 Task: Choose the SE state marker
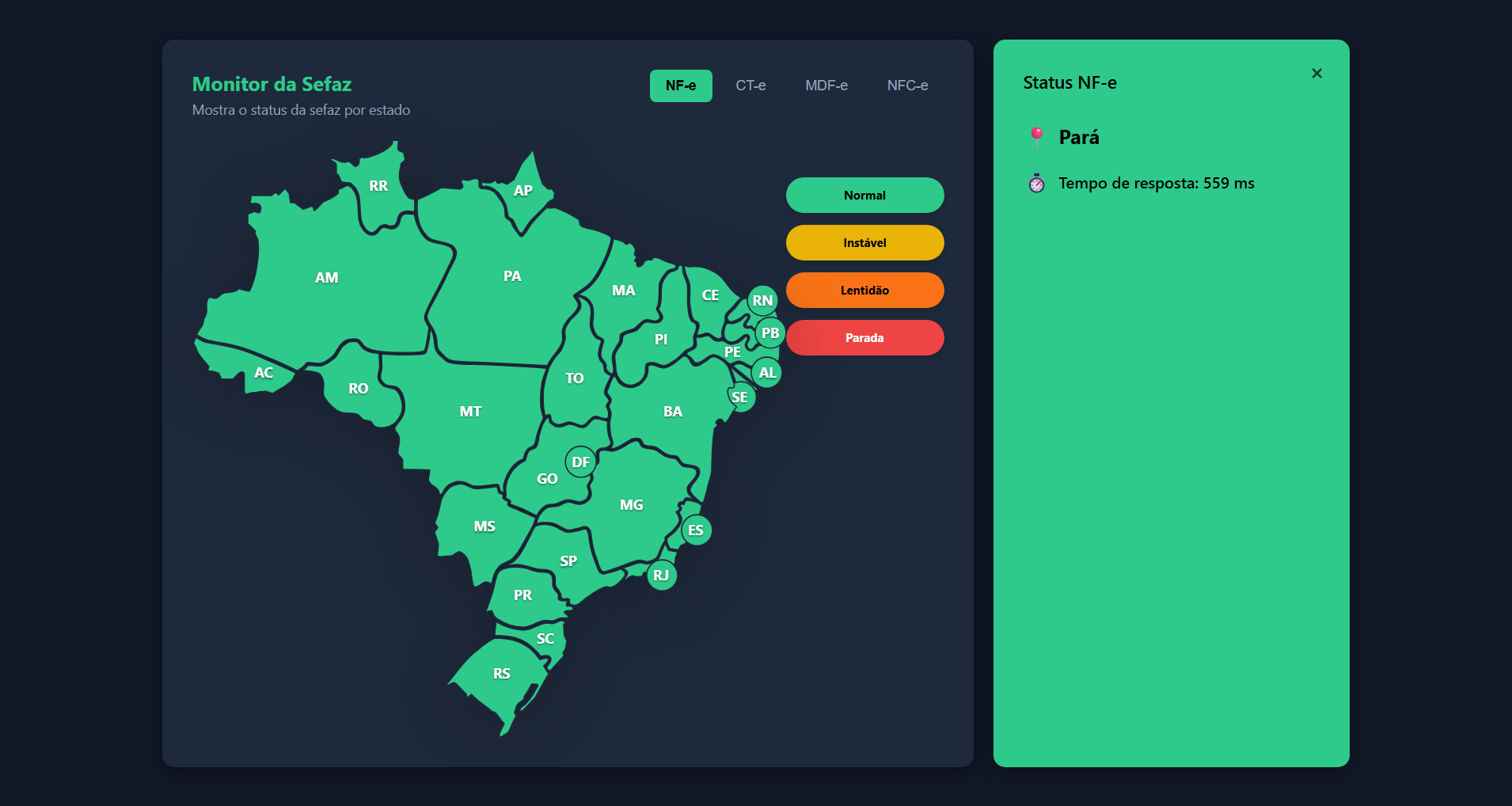click(x=740, y=397)
